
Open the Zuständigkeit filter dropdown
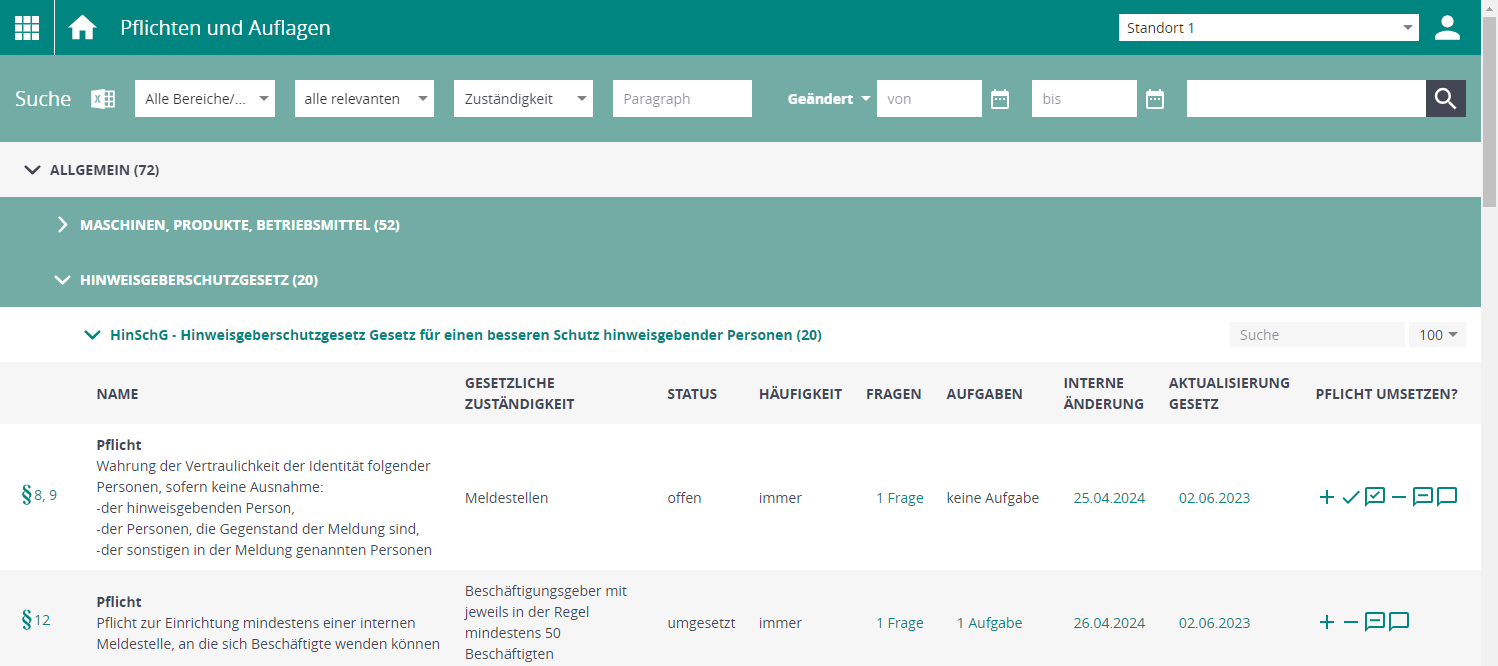(523, 98)
